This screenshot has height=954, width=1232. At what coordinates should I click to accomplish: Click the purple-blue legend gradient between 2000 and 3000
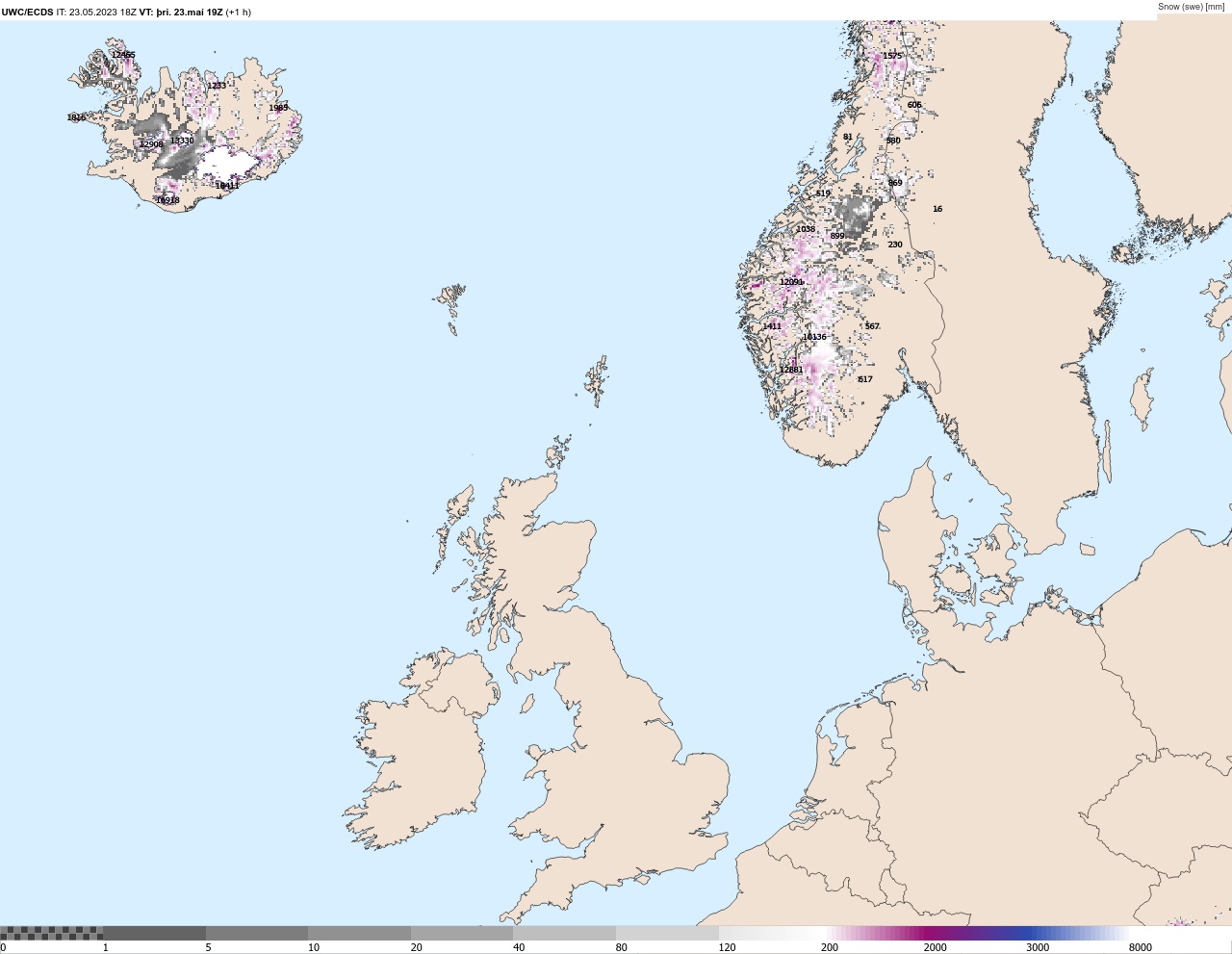[x=975, y=933]
